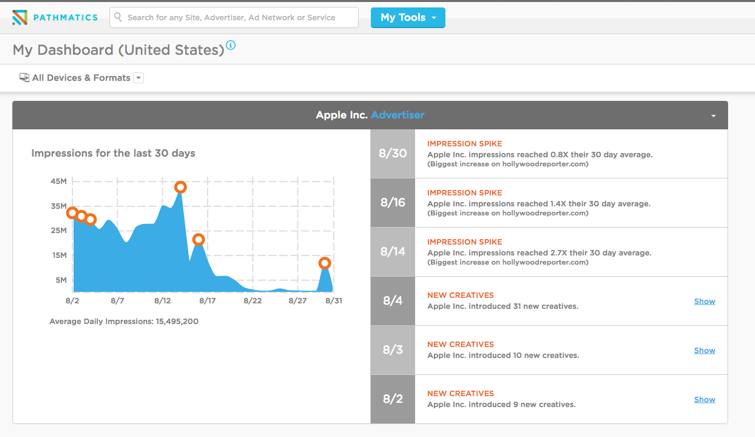Show creatives for the 8/2 entry
Screen dimensions: 755x437
pyautogui.click(x=704, y=399)
